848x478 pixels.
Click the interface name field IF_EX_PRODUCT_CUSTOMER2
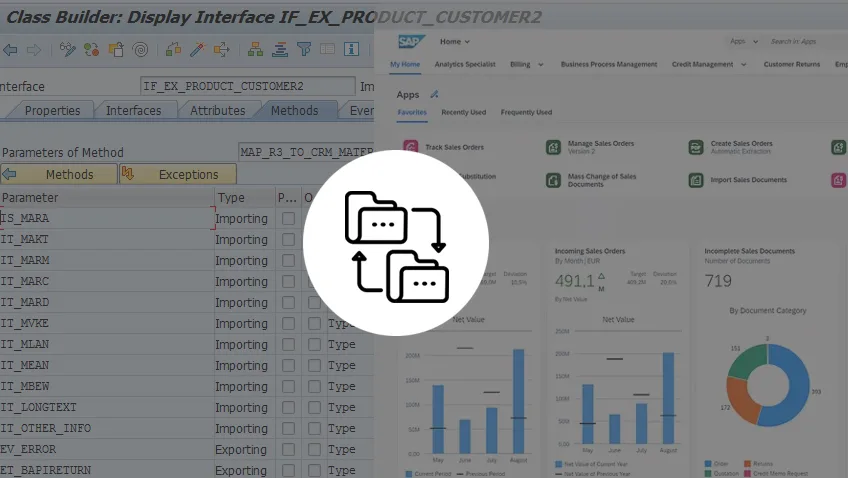pyautogui.click(x=248, y=86)
